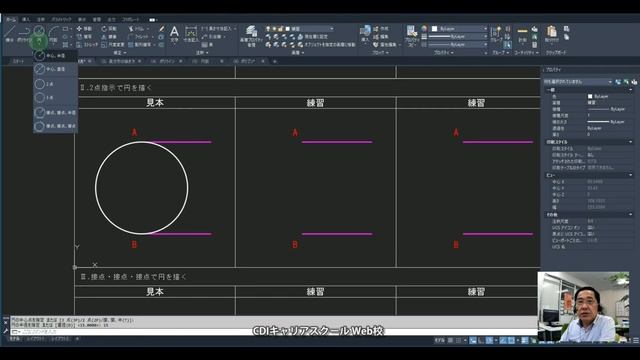Image resolution: width=640 pixels, height=360 pixels.
Task: Click the Rotate (回転) tool
Action: pos(109,29)
